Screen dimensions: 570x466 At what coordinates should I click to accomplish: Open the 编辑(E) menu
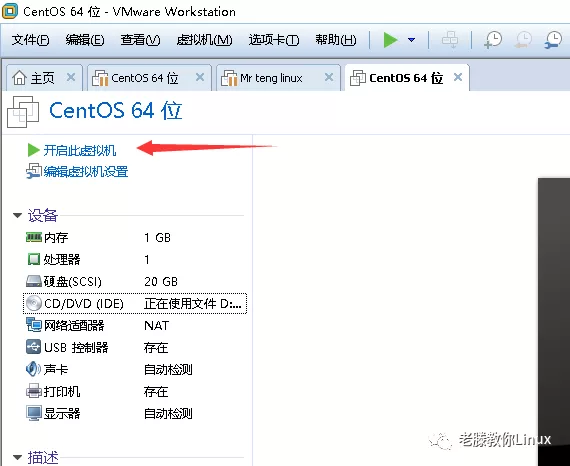[x=85, y=40]
